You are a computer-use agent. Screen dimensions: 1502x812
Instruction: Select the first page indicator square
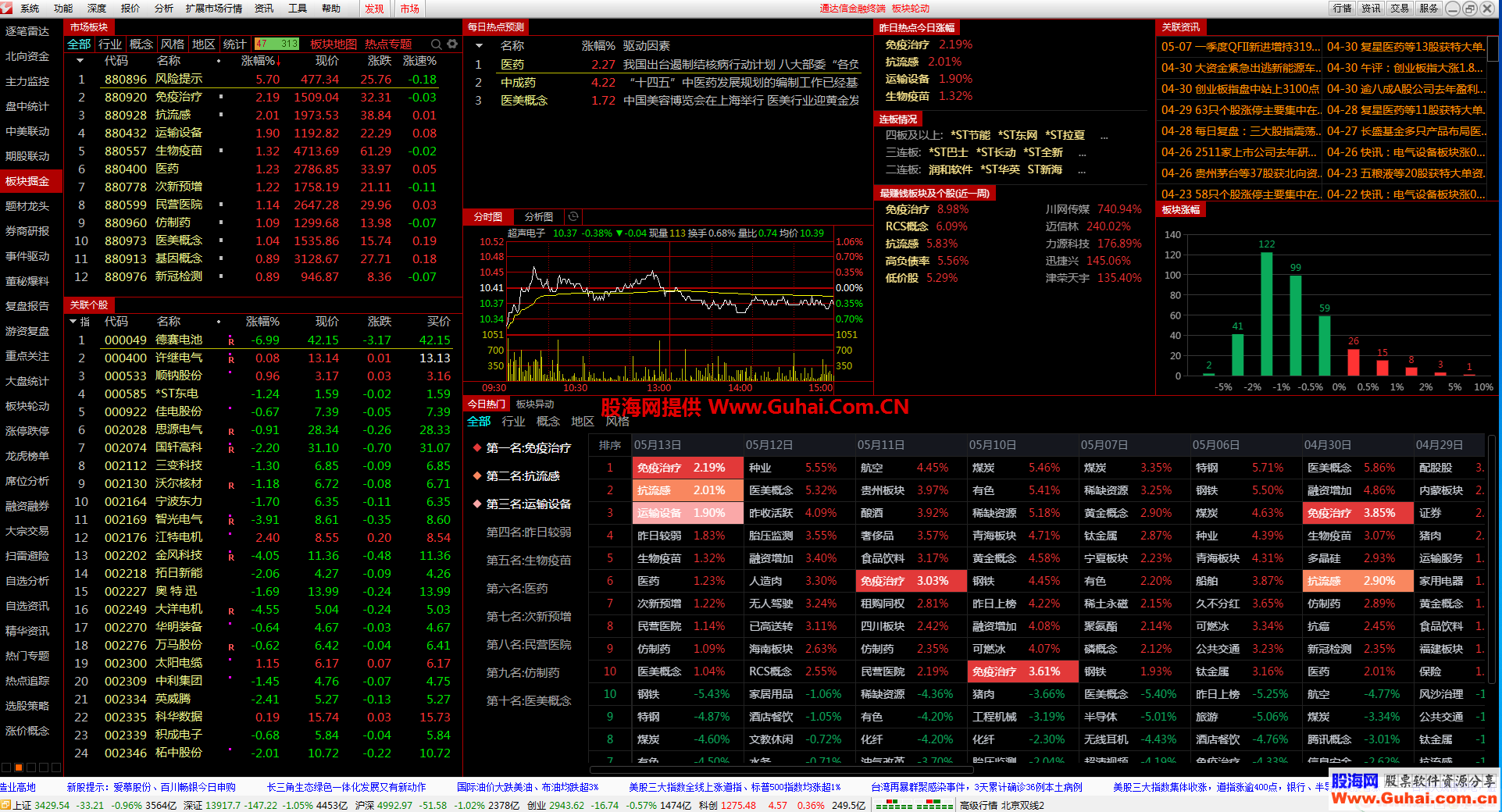tap(6, 767)
